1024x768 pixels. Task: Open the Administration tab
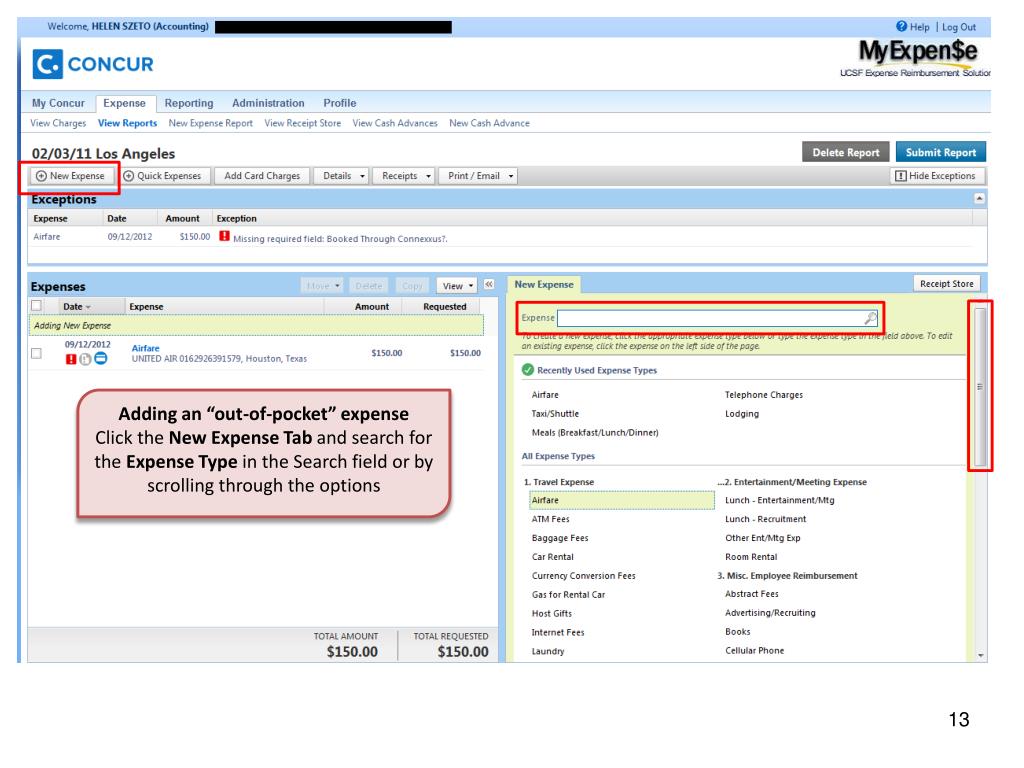268,103
